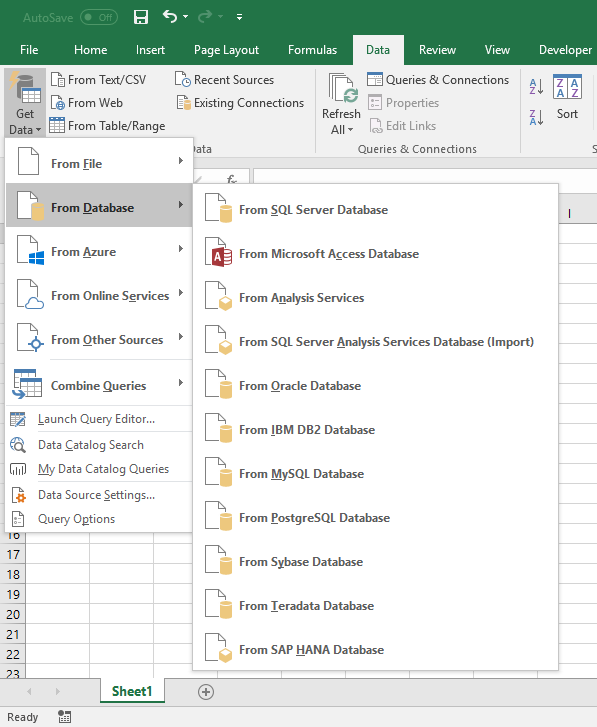Expand Combine Queries submenu
597x727 pixels.
tap(99, 383)
